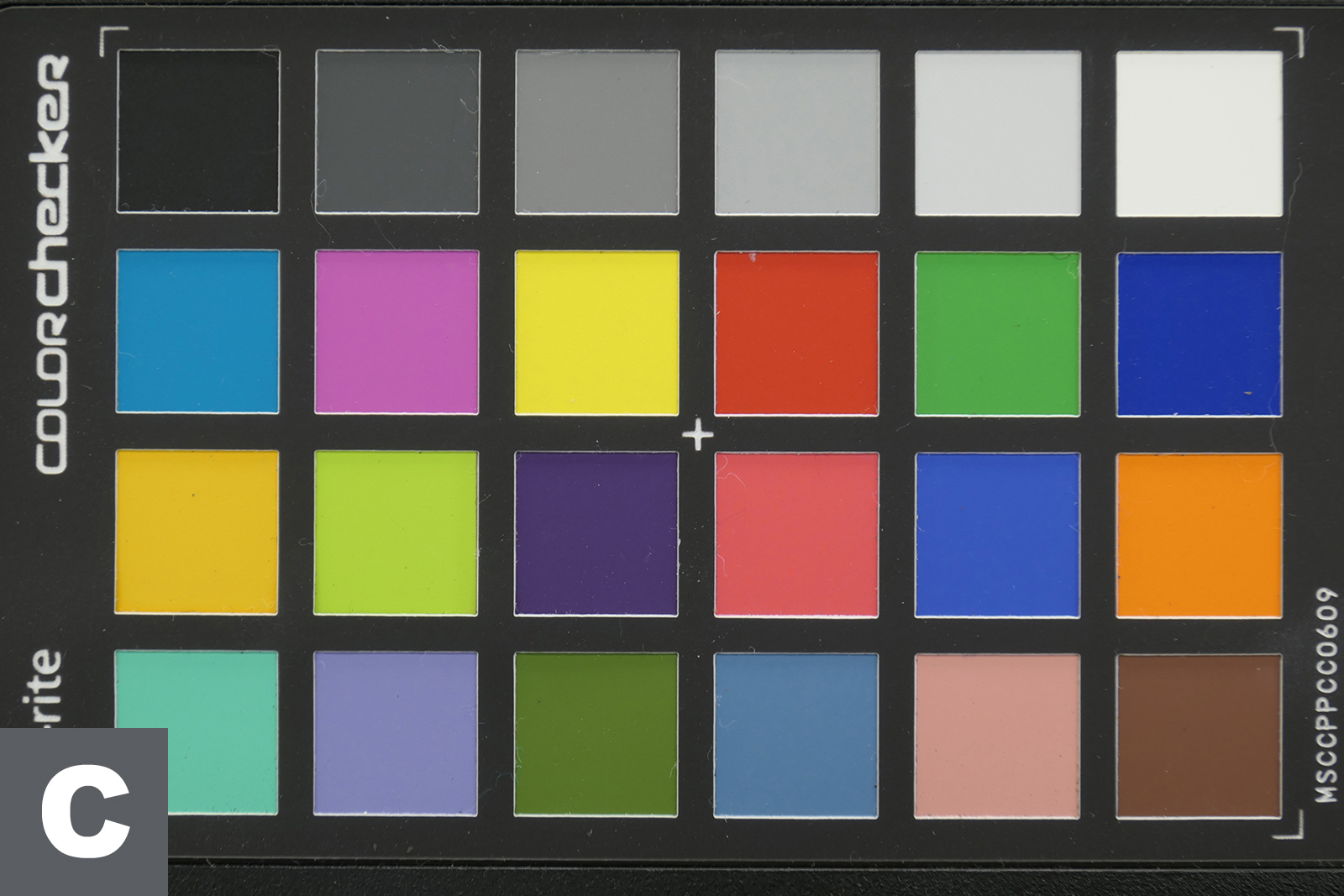Click the gray C label box
Image resolution: width=1344 pixels, height=896 pixels.
point(84,812)
